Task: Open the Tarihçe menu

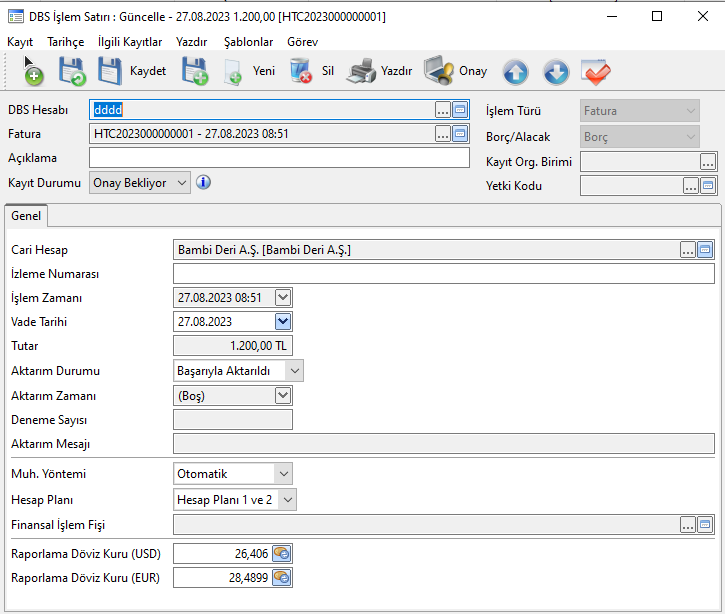Action: [x=65, y=42]
